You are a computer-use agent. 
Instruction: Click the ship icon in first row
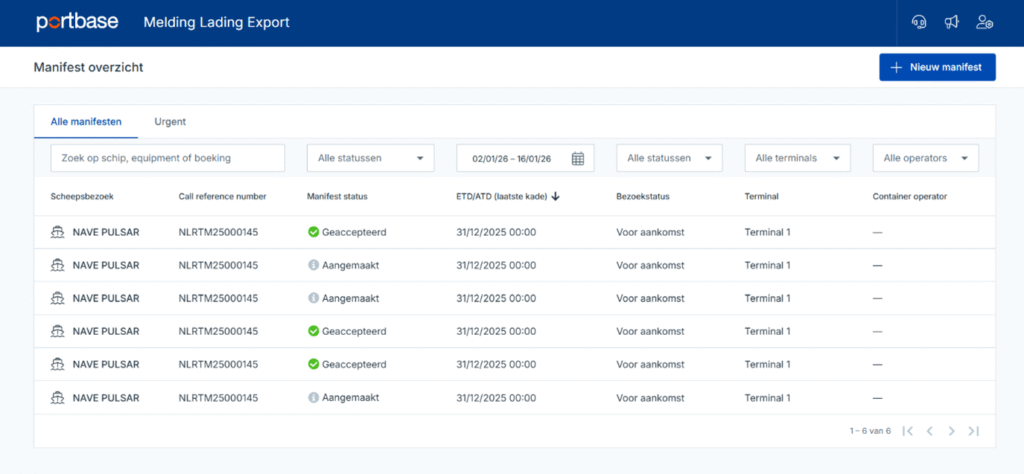pyautogui.click(x=58, y=232)
